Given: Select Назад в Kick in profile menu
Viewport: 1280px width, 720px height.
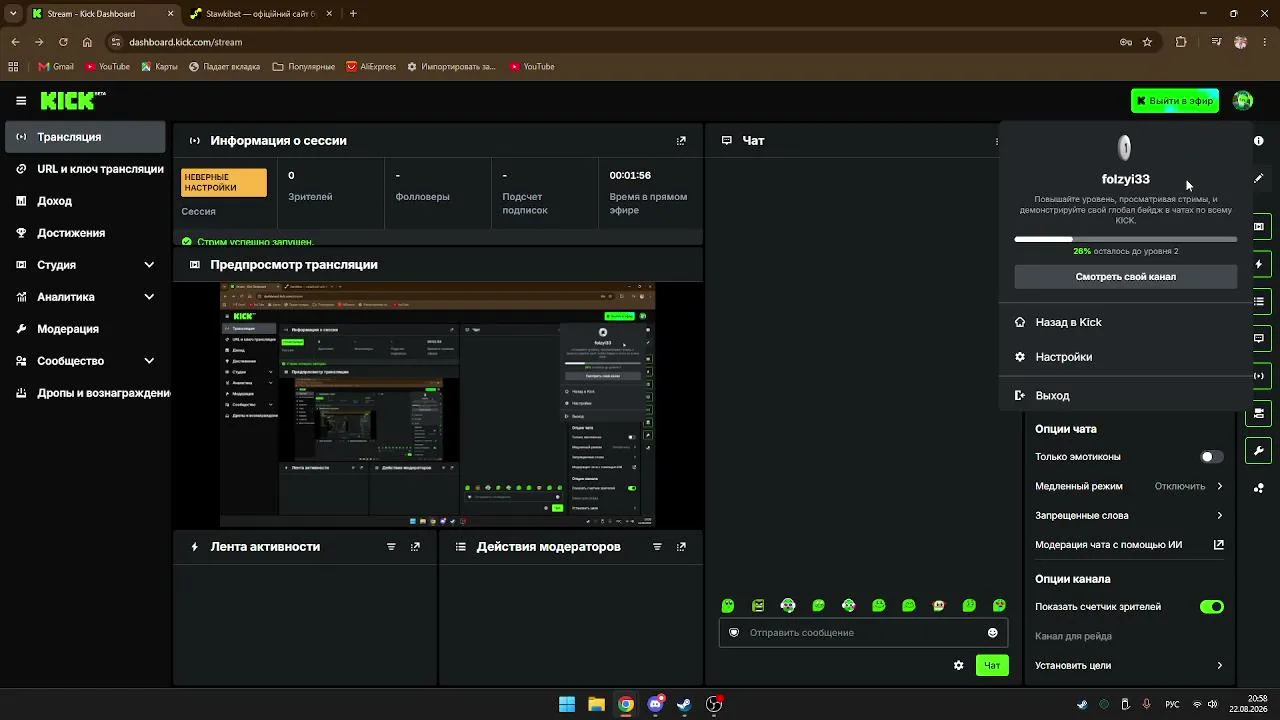Looking at the screenshot, I should pyautogui.click(x=1125, y=322).
